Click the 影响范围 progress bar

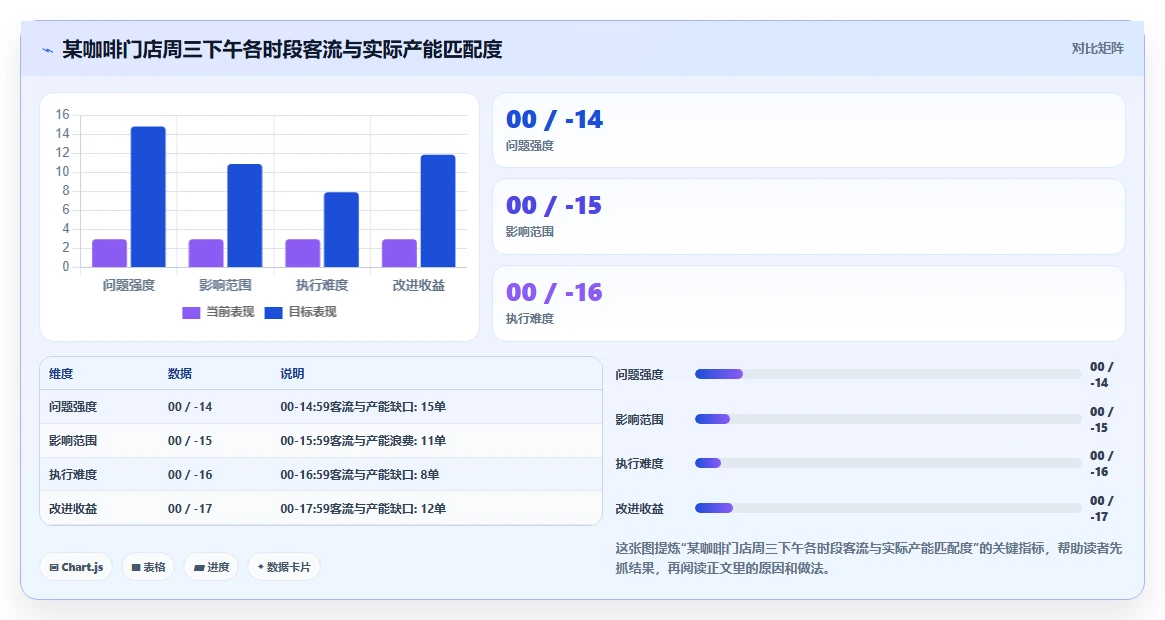click(888, 419)
